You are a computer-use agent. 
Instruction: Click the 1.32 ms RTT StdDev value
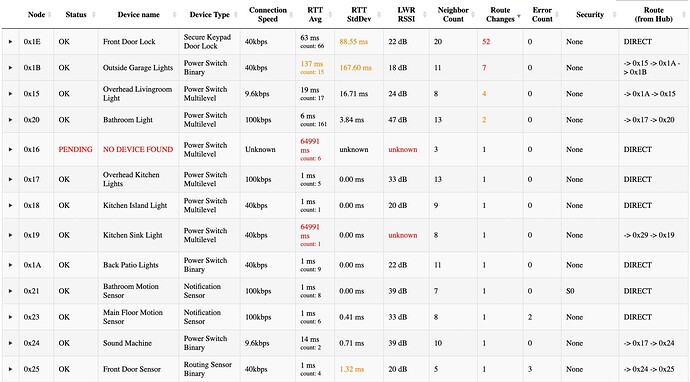352,369
